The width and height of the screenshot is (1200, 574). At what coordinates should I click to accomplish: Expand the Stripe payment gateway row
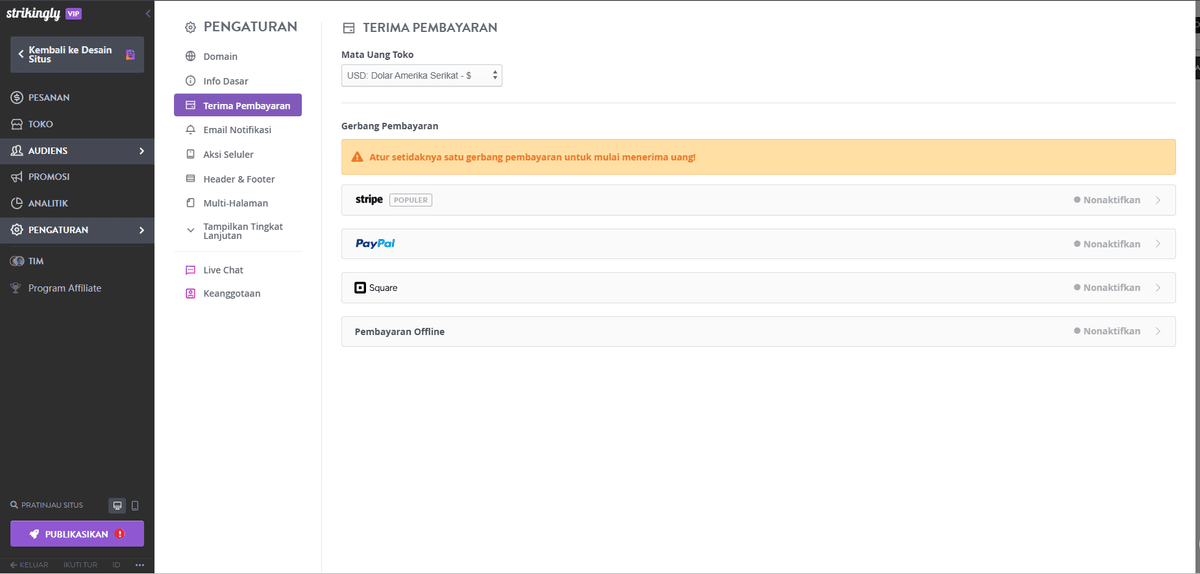pos(758,200)
